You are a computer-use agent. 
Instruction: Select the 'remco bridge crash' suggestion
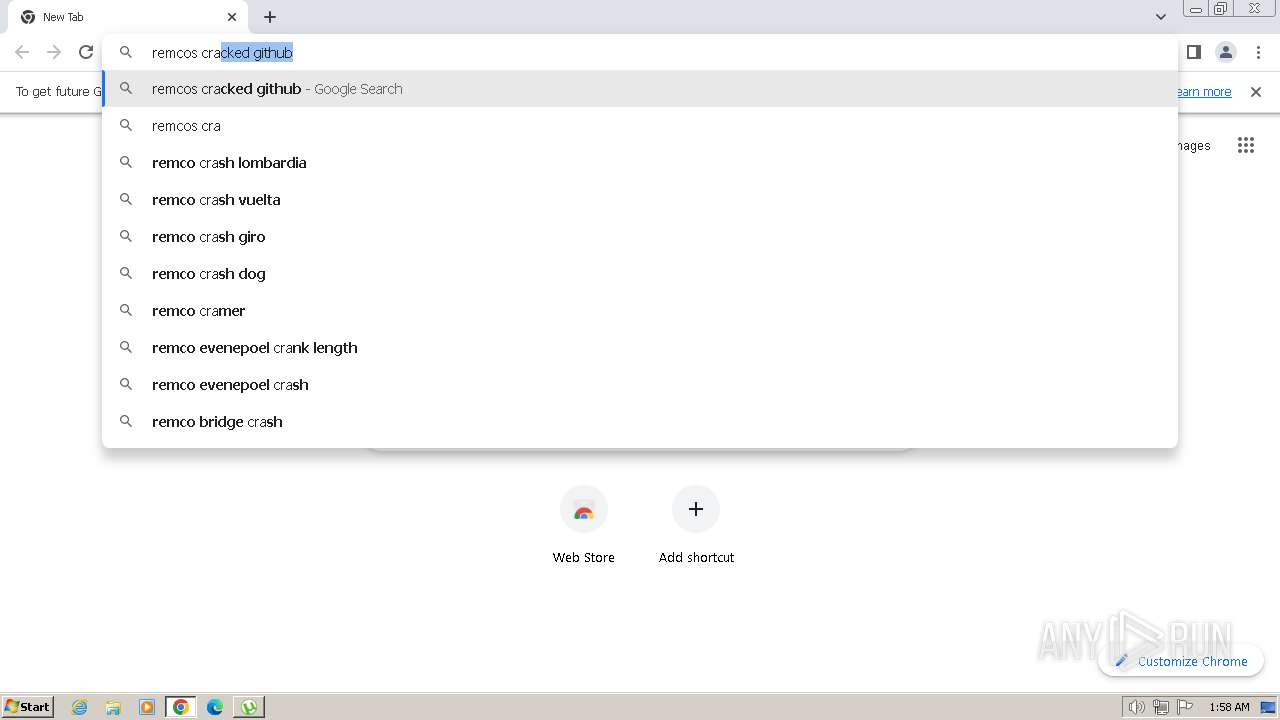640,422
